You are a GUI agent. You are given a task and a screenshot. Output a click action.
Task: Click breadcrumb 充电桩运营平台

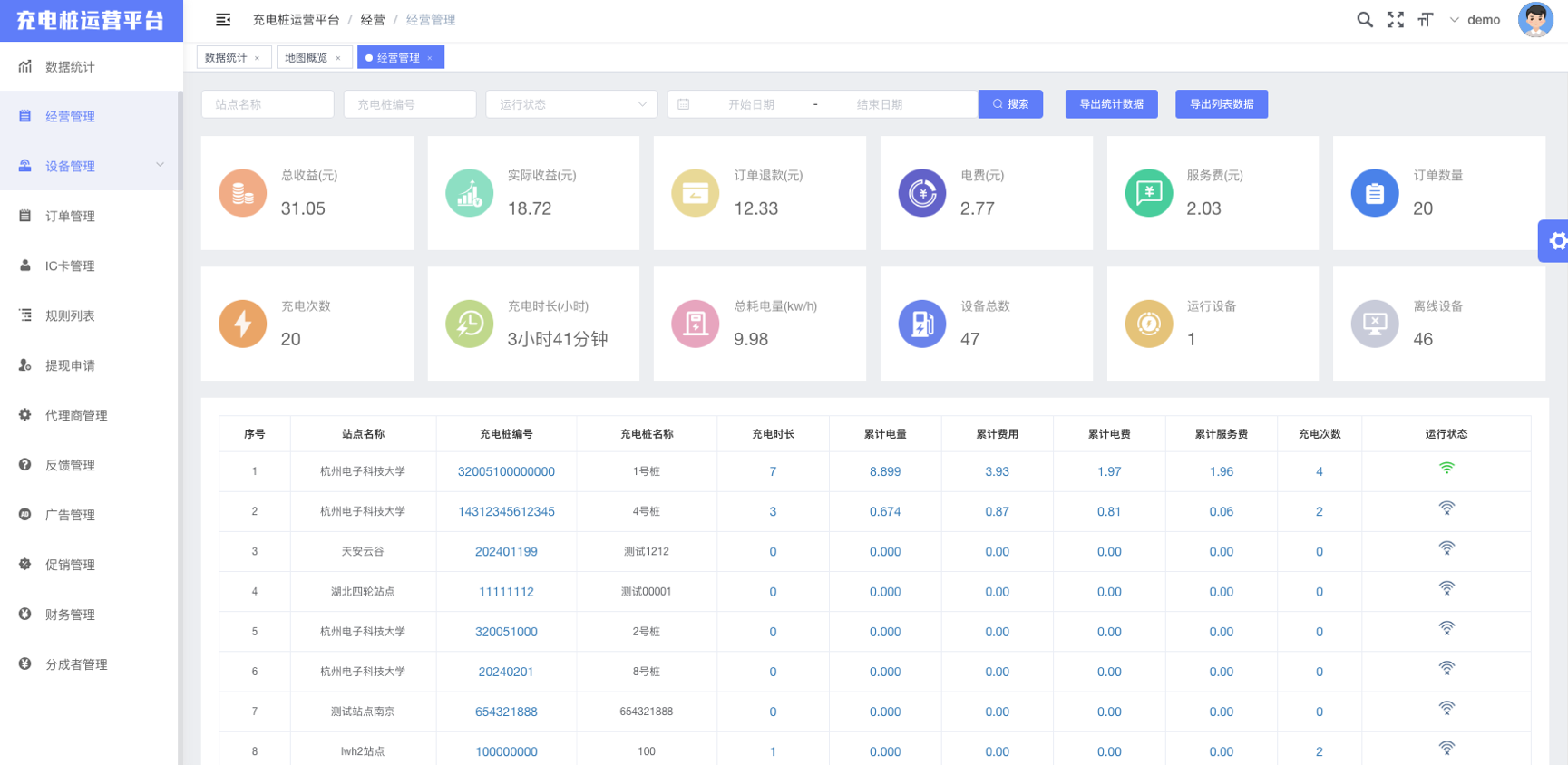(x=296, y=20)
